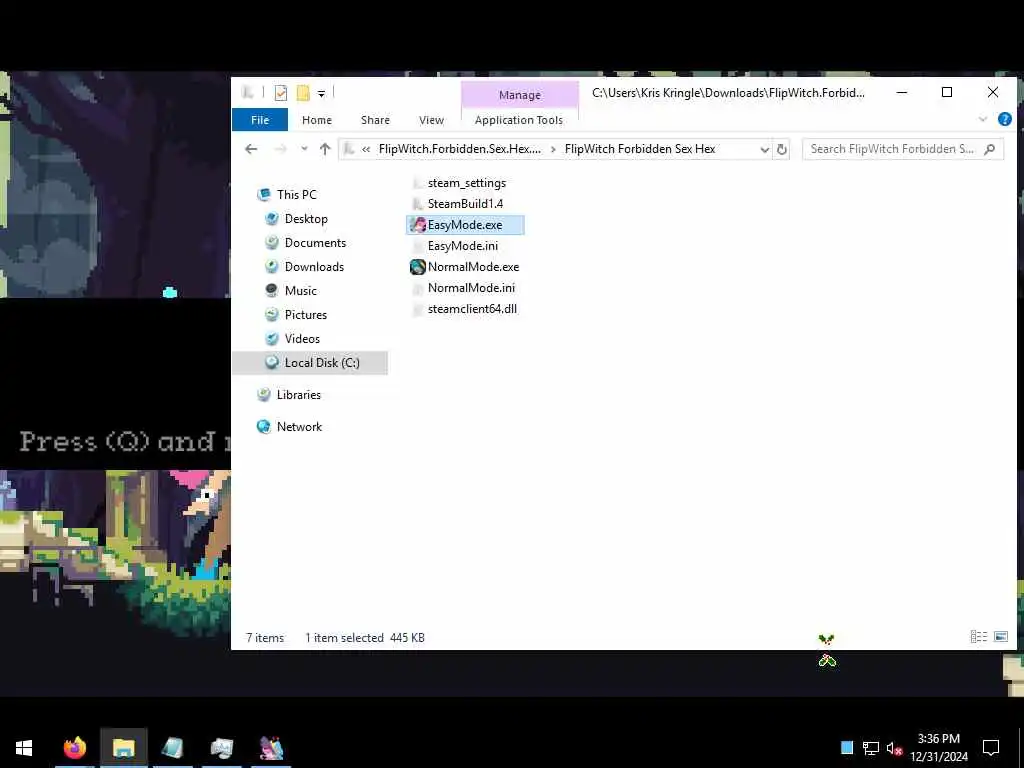This screenshot has width=1024, height=768.
Task: Open the computer app taskbar icon
Action: pos(221,748)
